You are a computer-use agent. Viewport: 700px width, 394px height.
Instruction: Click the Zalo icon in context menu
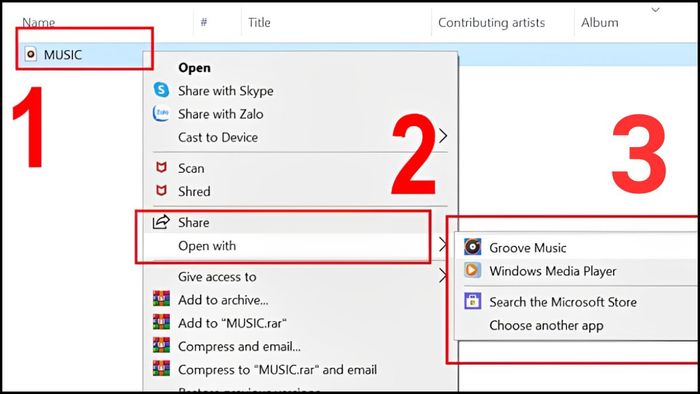pyautogui.click(x=161, y=113)
